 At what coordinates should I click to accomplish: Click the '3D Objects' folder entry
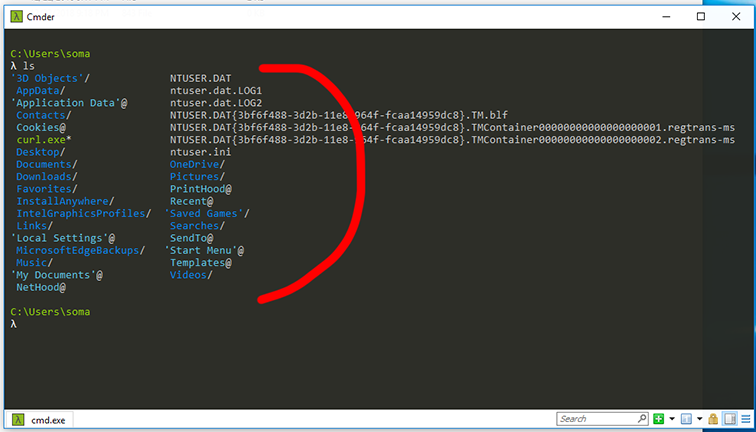point(50,78)
